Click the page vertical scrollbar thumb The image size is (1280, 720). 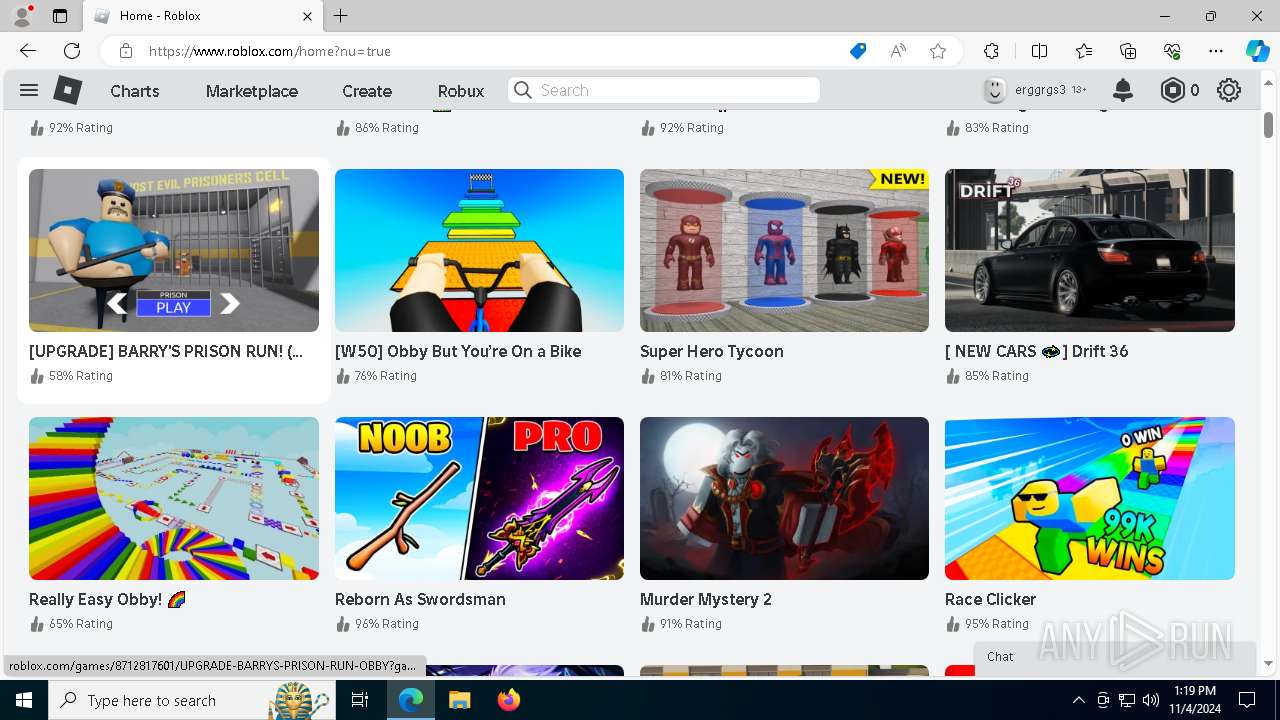click(1268, 124)
